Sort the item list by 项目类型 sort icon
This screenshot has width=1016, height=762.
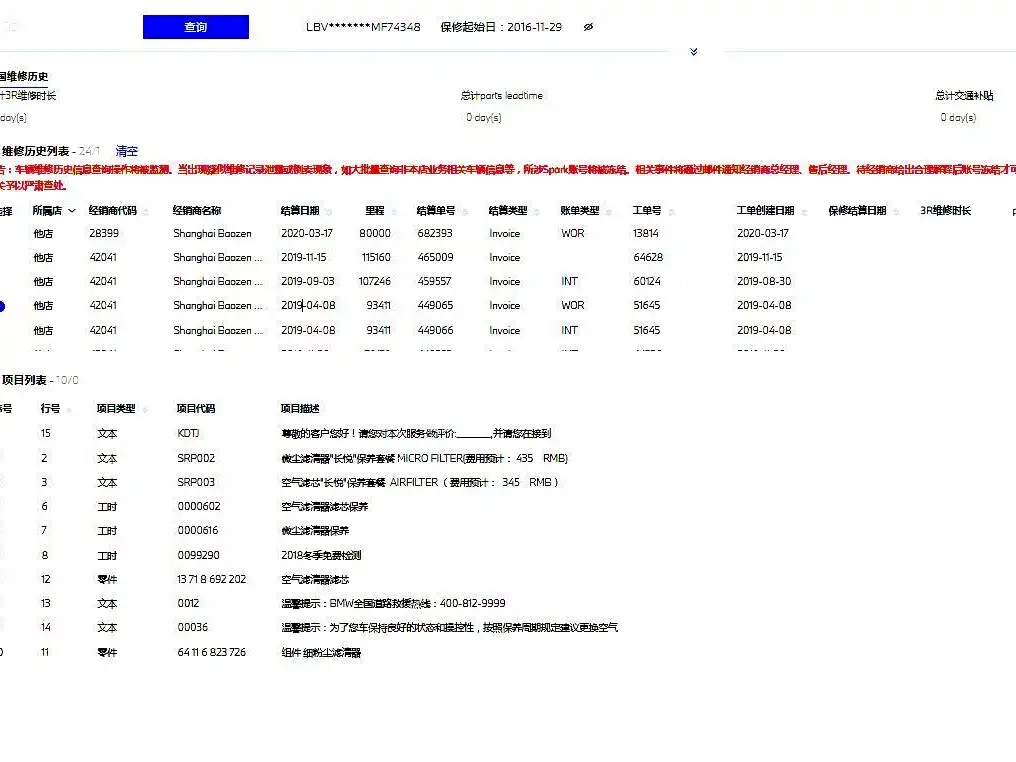pyautogui.click(x=145, y=409)
